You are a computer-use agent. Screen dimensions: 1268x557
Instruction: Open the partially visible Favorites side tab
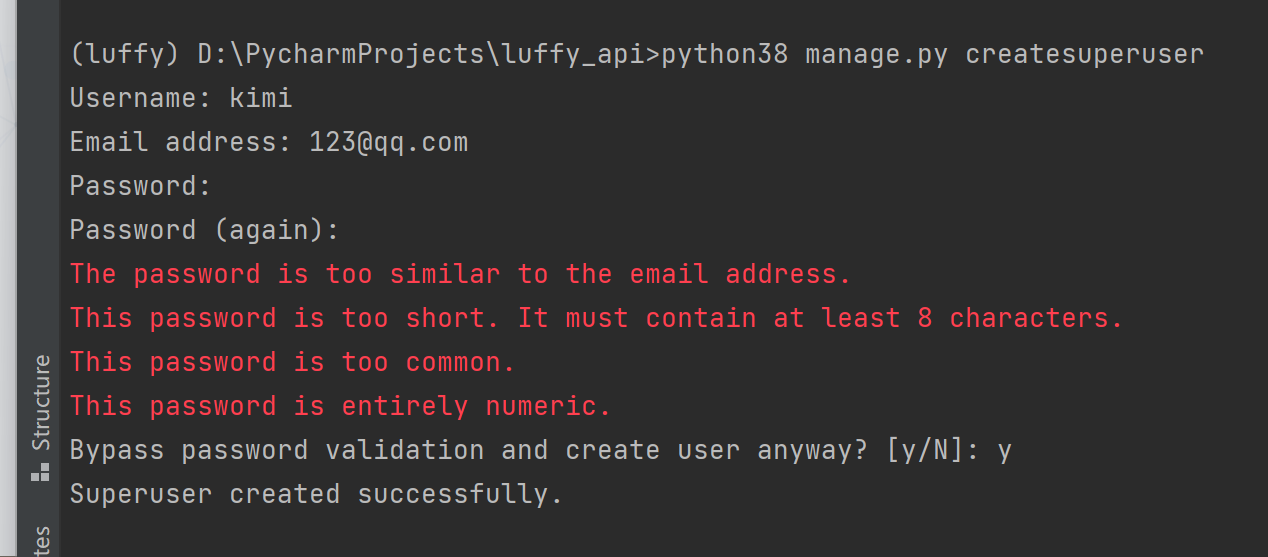coord(41,542)
